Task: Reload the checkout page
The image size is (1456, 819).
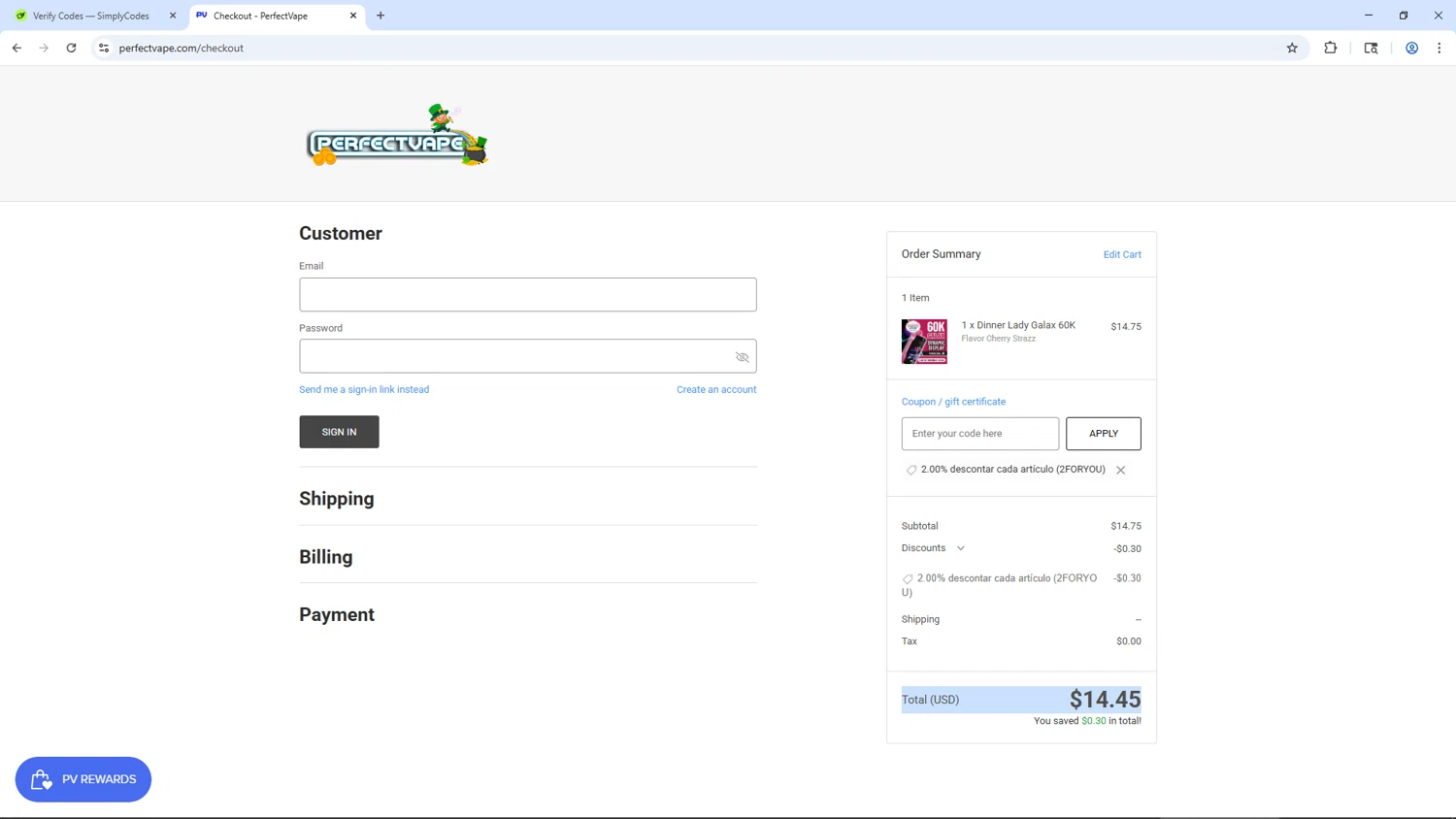Action: (71, 48)
